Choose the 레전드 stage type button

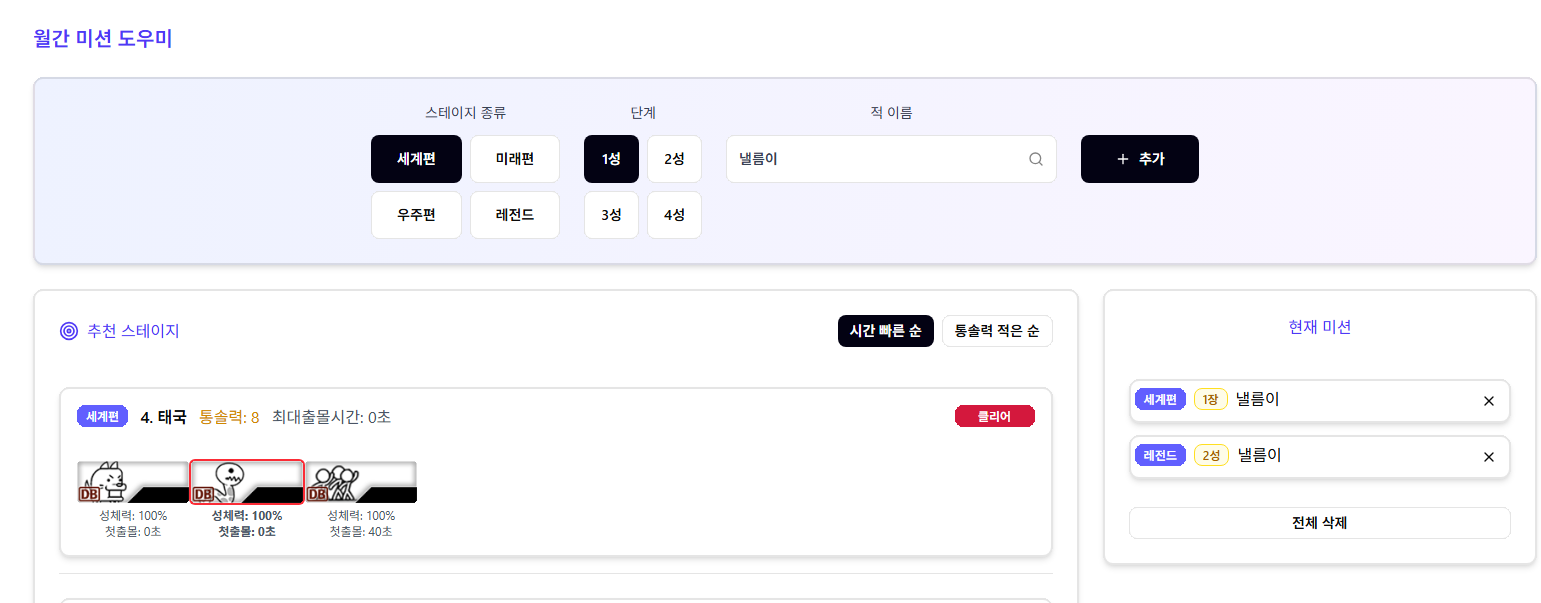click(x=514, y=215)
